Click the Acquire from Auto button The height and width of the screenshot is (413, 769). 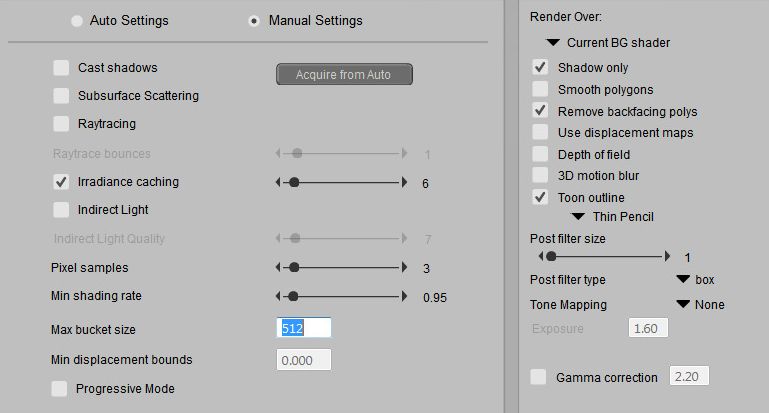click(344, 75)
